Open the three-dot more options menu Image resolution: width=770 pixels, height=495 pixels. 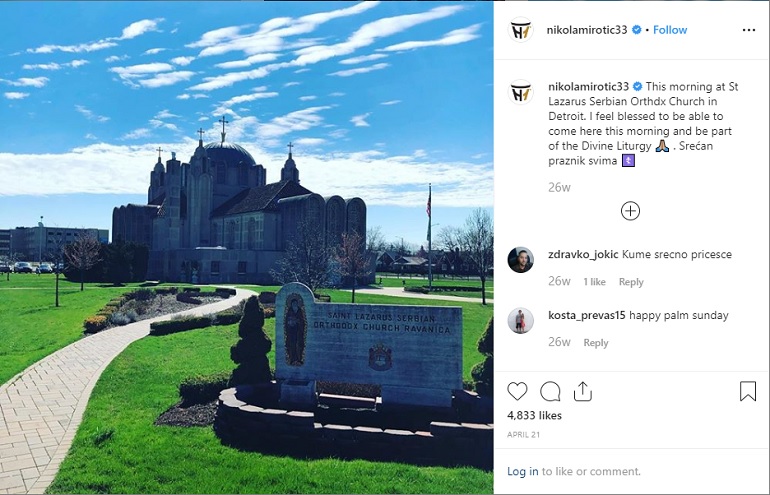[x=748, y=30]
